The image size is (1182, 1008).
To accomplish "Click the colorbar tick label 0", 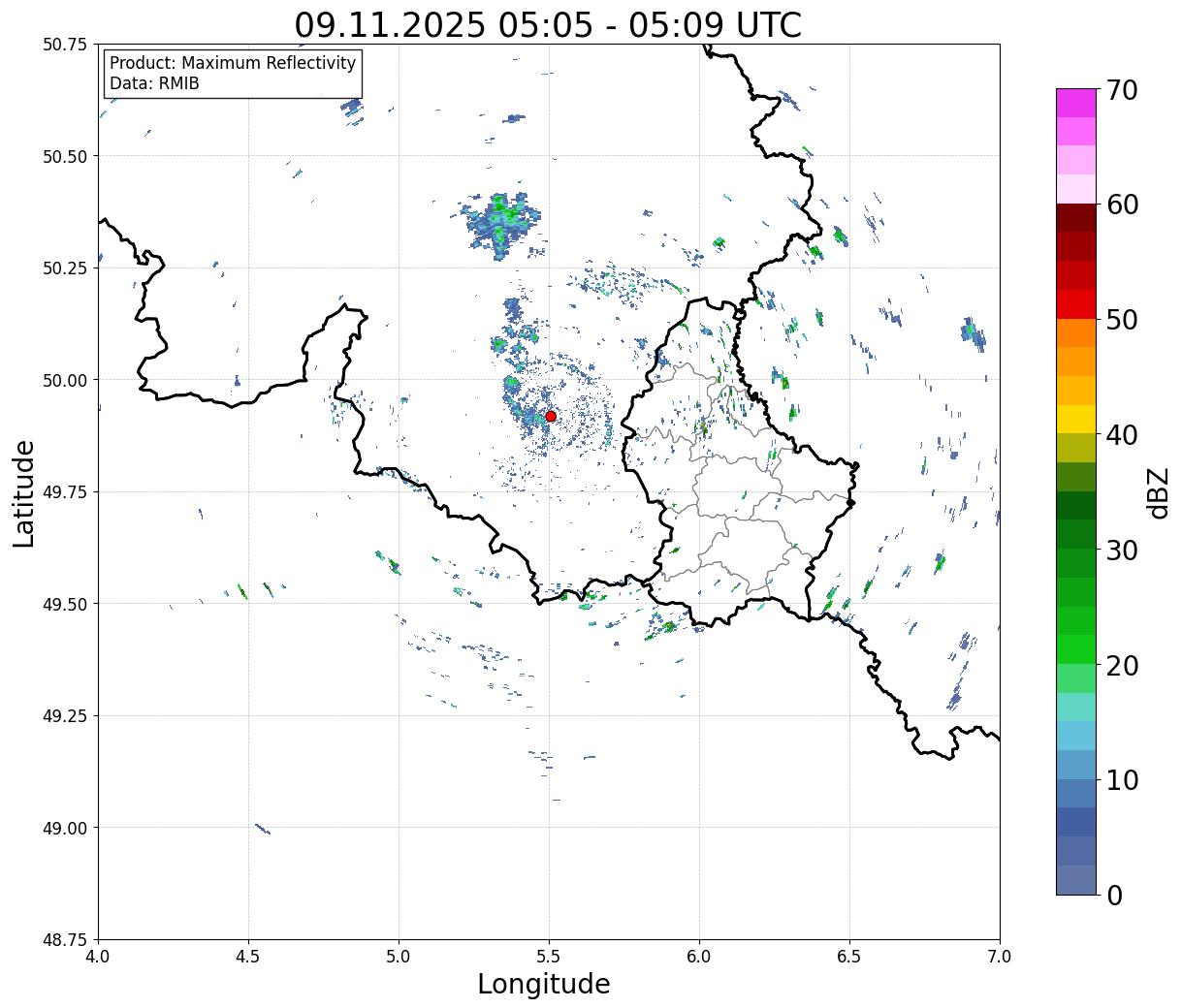I will 1113,896.
